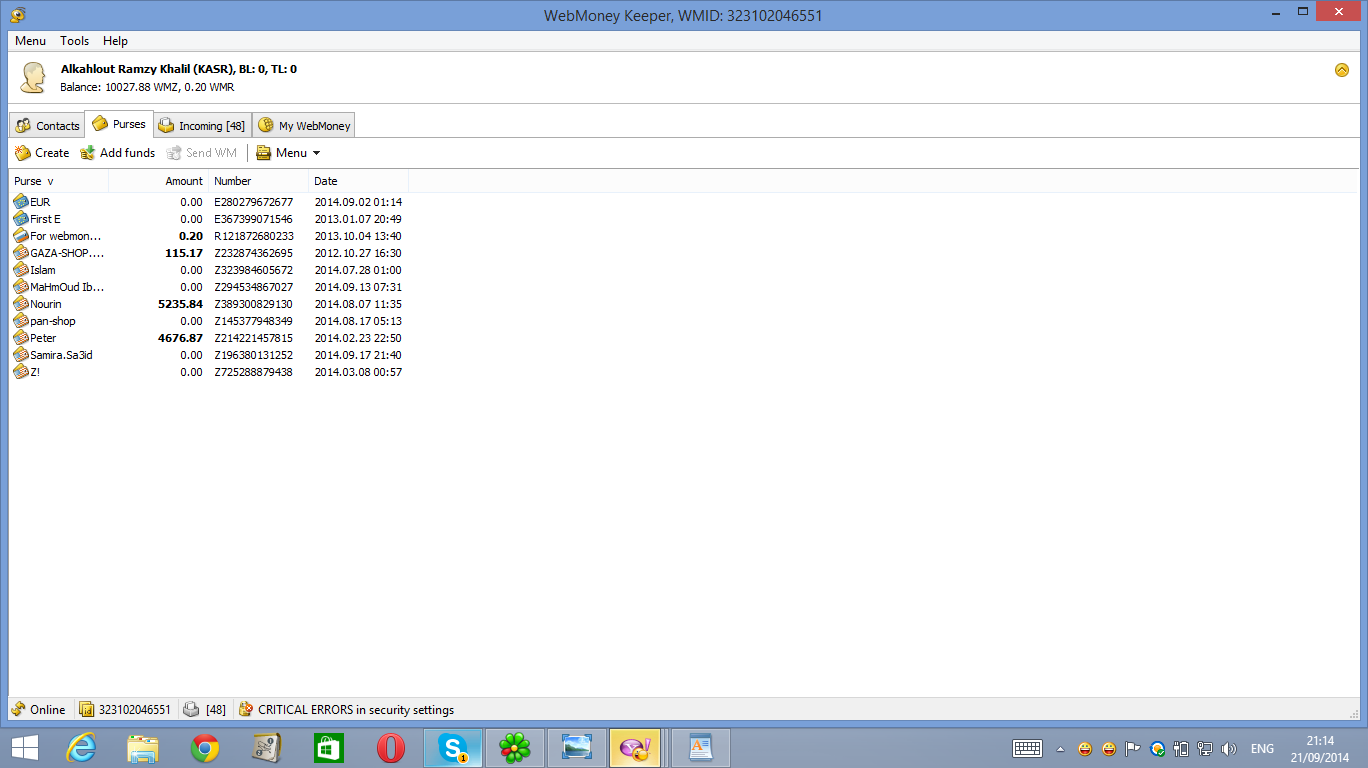Click the date 2014.09.13 07:31
Image resolution: width=1368 pixels, height=768 pixels.
point(358,287)
